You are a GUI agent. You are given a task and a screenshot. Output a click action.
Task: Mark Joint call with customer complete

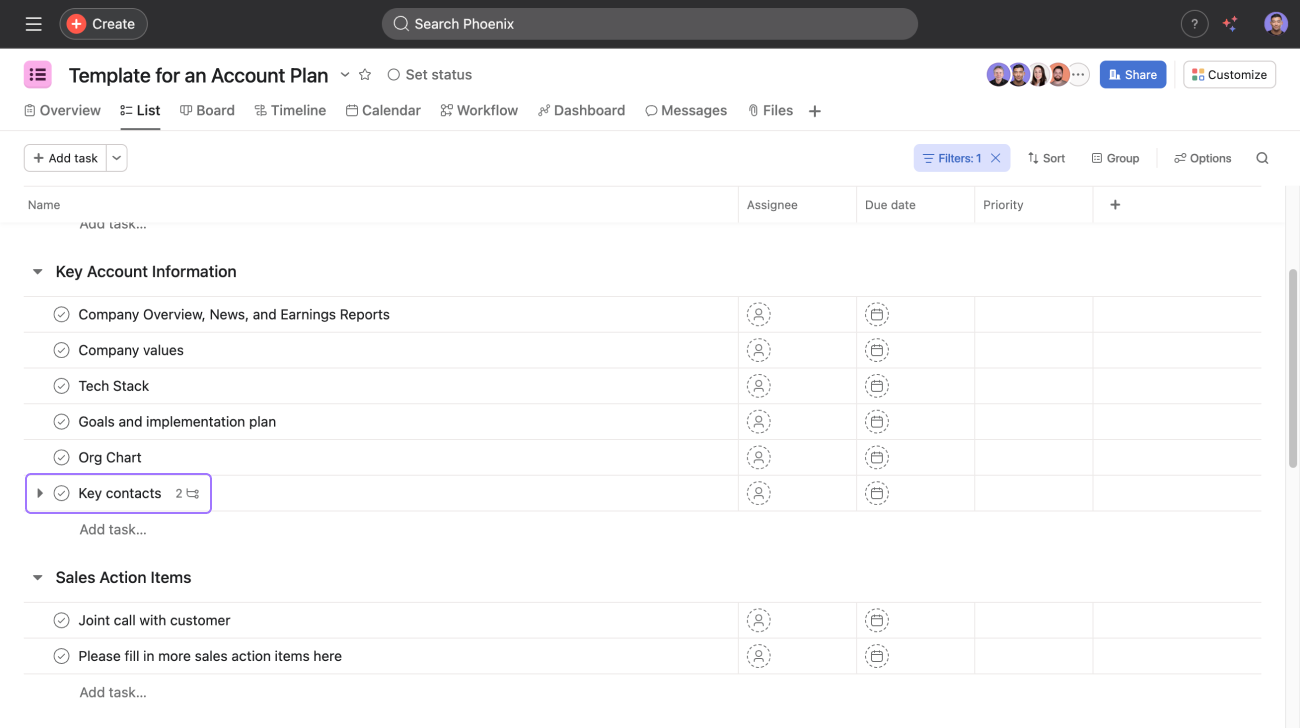61,621
